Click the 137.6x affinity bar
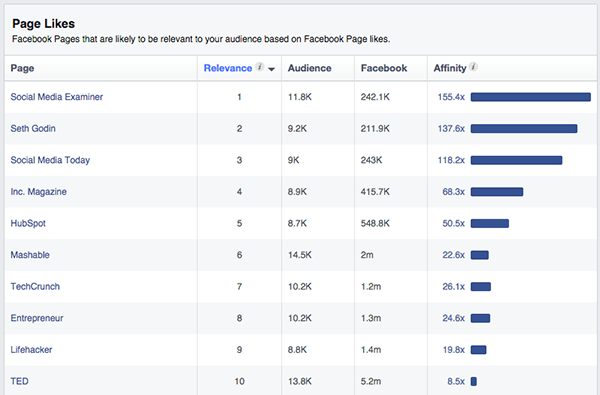The height and width of the screenshot is (395, 600). tap(524, 129)
